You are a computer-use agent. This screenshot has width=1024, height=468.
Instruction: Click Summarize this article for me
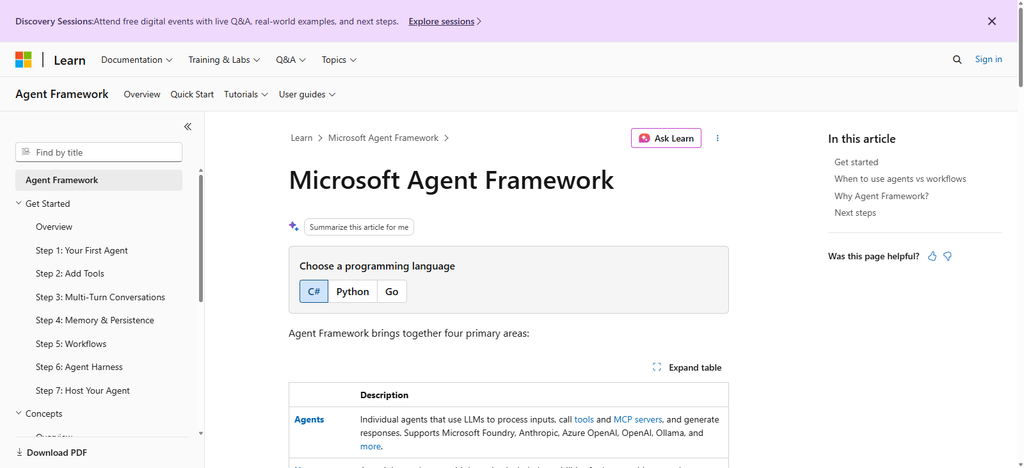(x=359, y=227)
